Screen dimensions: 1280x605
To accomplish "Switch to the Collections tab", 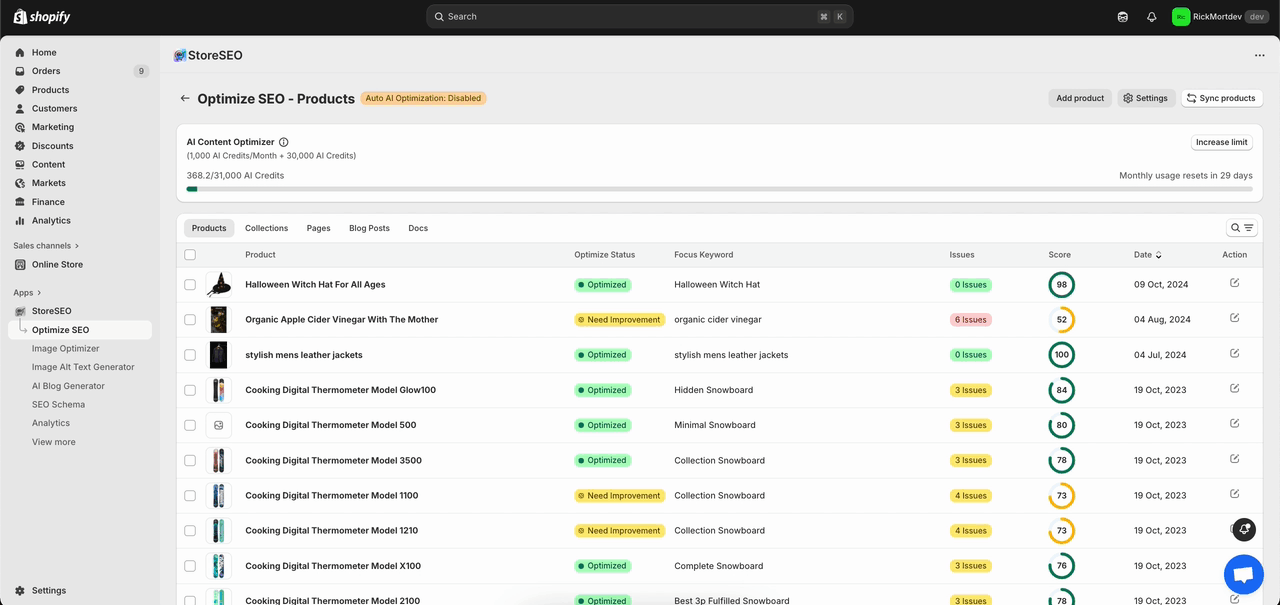I will click(x=266, y=228).
